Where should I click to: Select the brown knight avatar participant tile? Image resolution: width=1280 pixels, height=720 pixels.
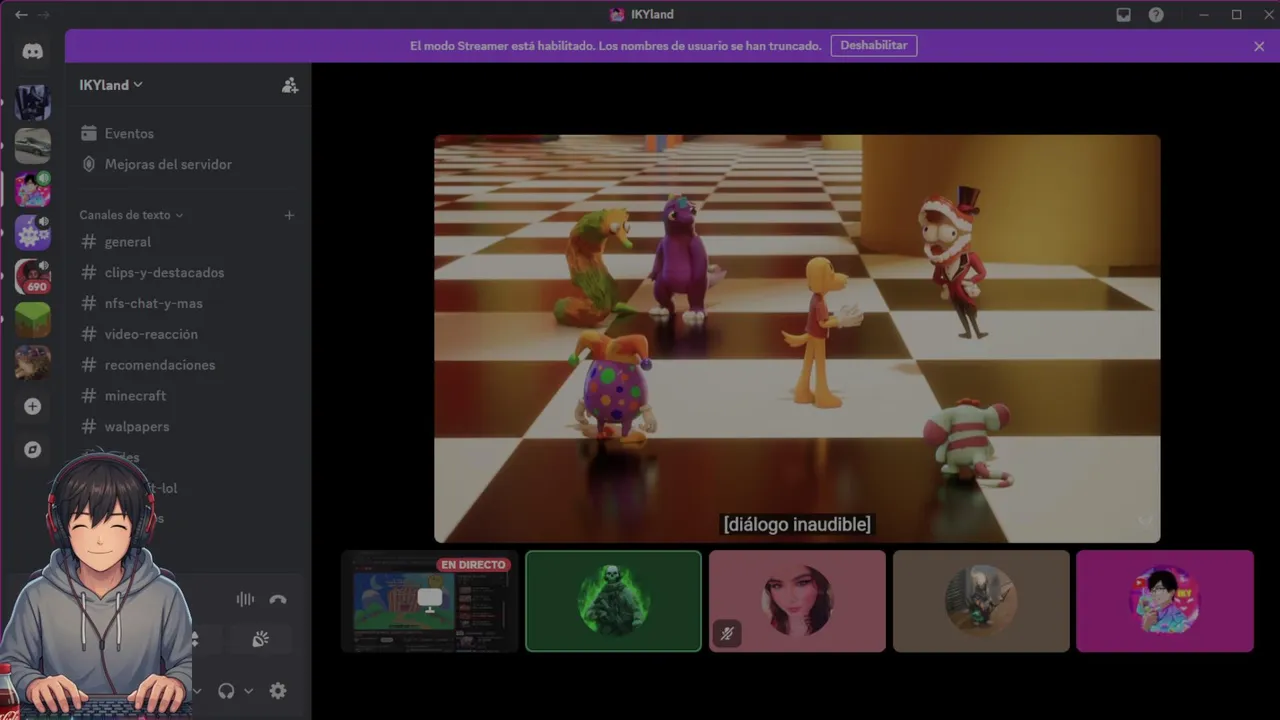(x=981, y=601)
